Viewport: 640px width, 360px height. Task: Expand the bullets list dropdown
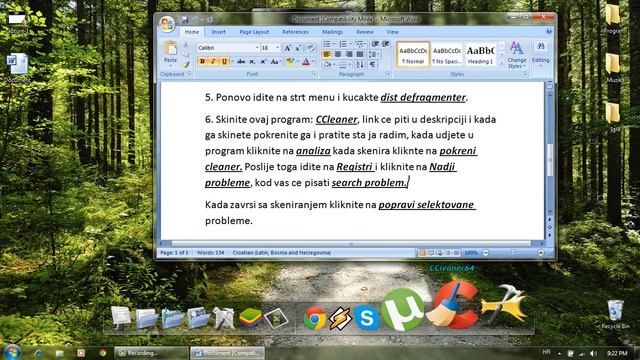334,44
